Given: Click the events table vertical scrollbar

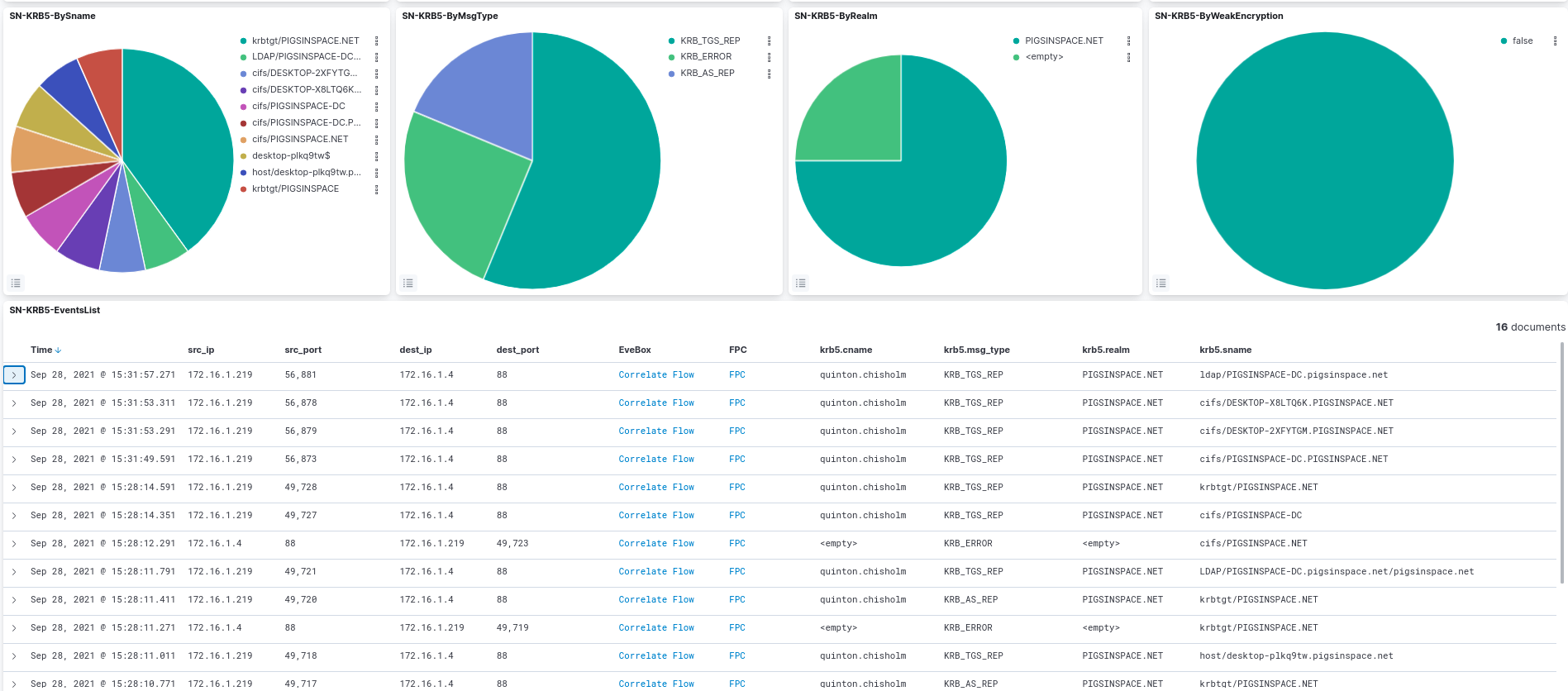Looking at the screenshot, I should [1561, 463].
